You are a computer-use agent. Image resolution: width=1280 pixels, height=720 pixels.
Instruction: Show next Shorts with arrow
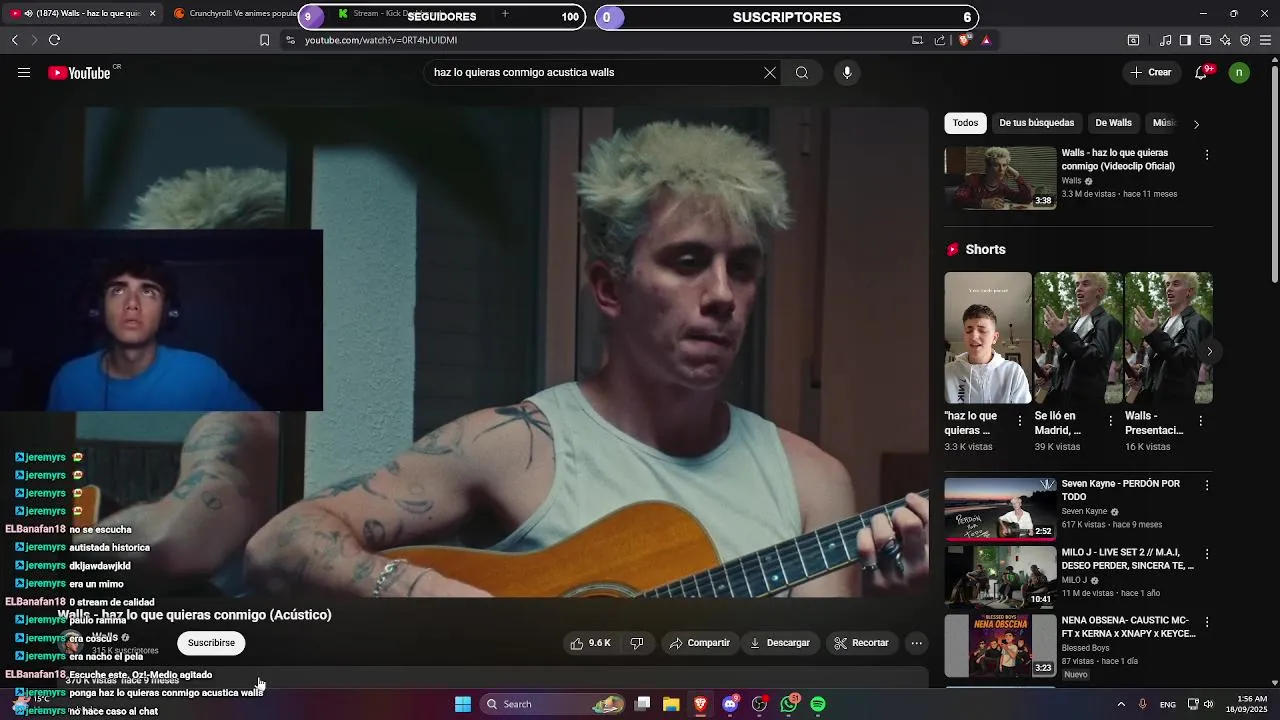click(1209, 352)
